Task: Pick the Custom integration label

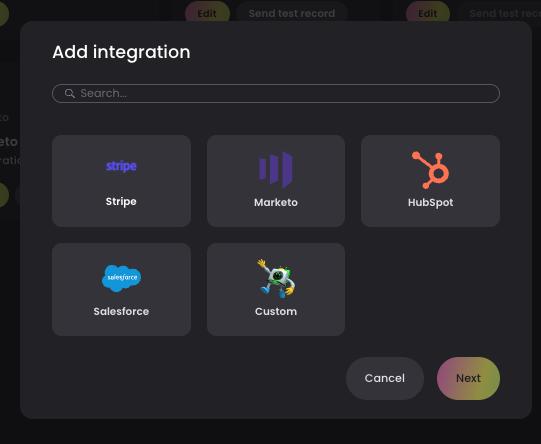Action: pos(276,312)
